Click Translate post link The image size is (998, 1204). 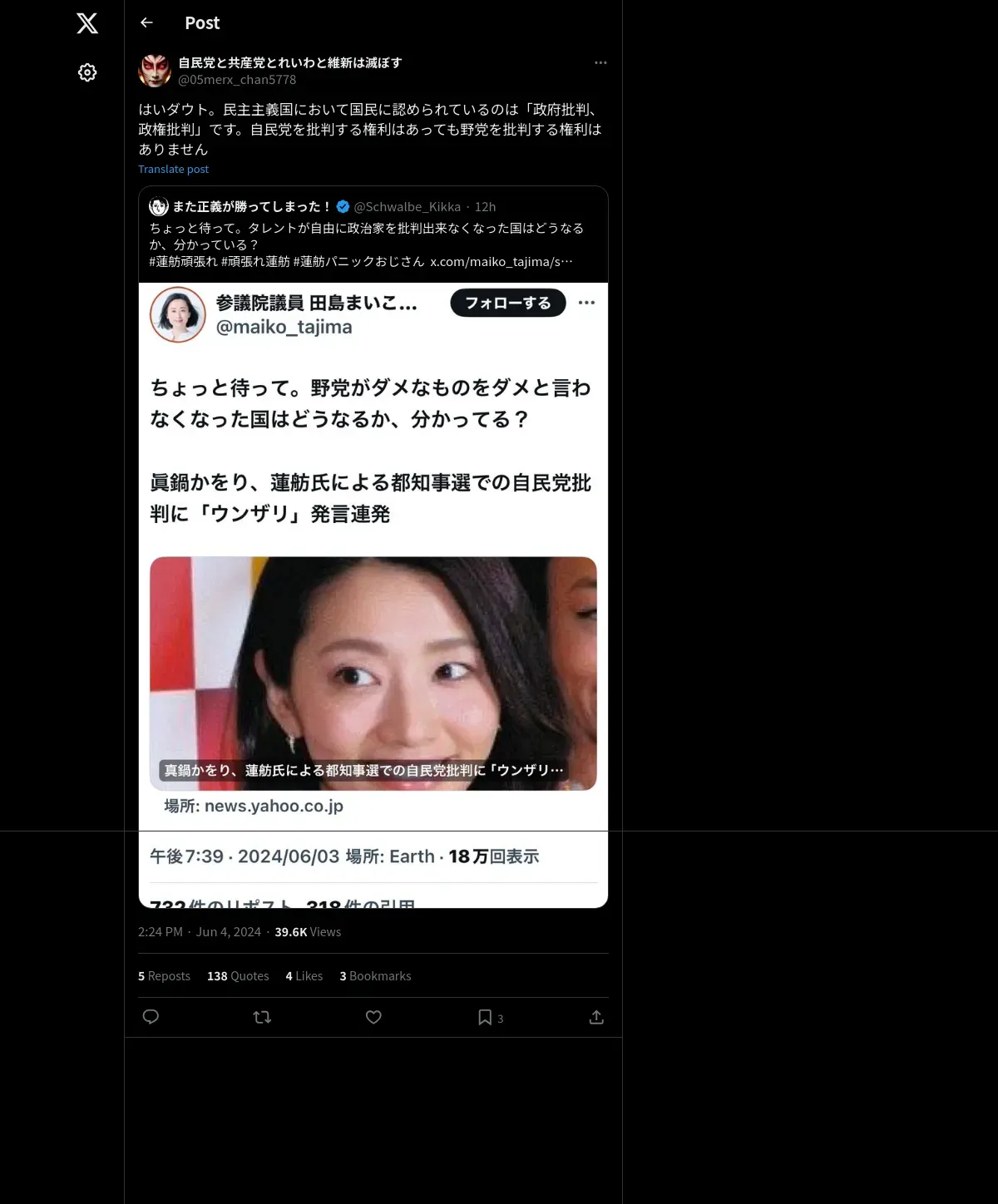point(173,169)
